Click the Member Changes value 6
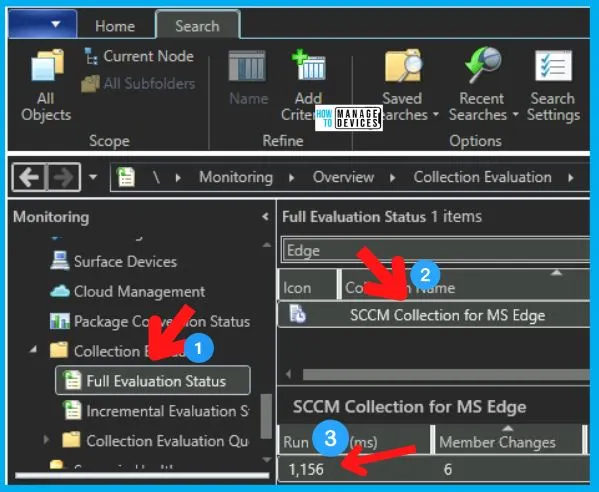Viewport: 599px width, 492px height. pos(448,469)
